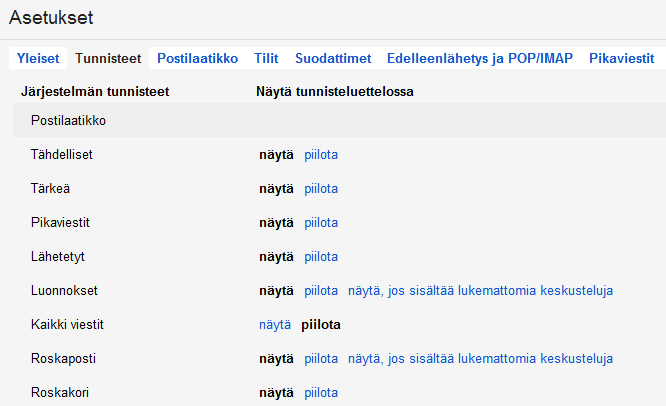Hide the Tähdelliset label with piilota
The image size is (666, 406).
(x=321, y=155)
